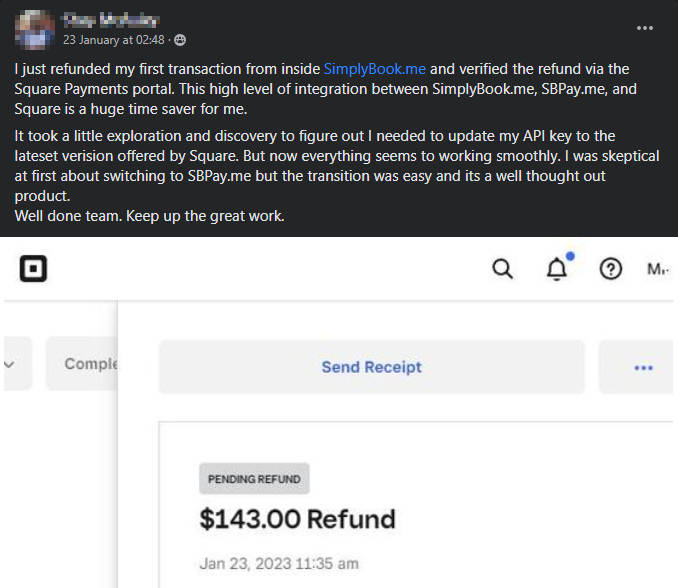The width and height of the screenshot is (678, 588).
Task: Open the Facebook post options menu
Action: pos(644,28)
